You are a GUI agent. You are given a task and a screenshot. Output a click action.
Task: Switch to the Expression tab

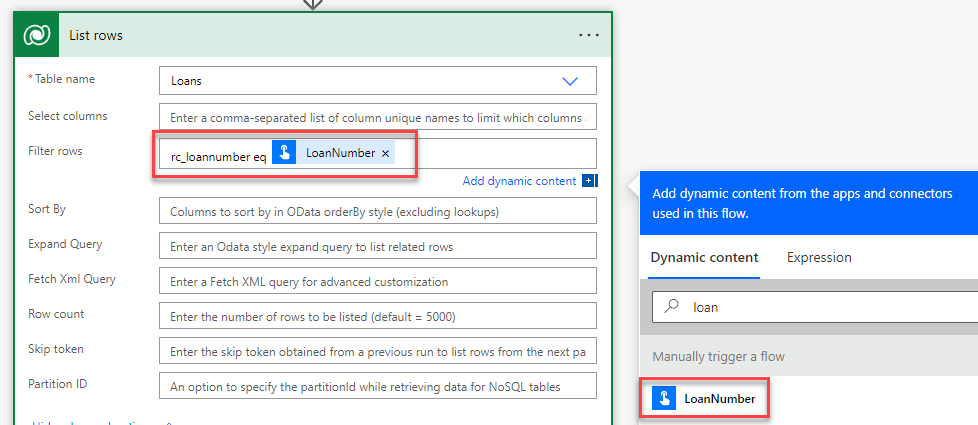point(819,257)
